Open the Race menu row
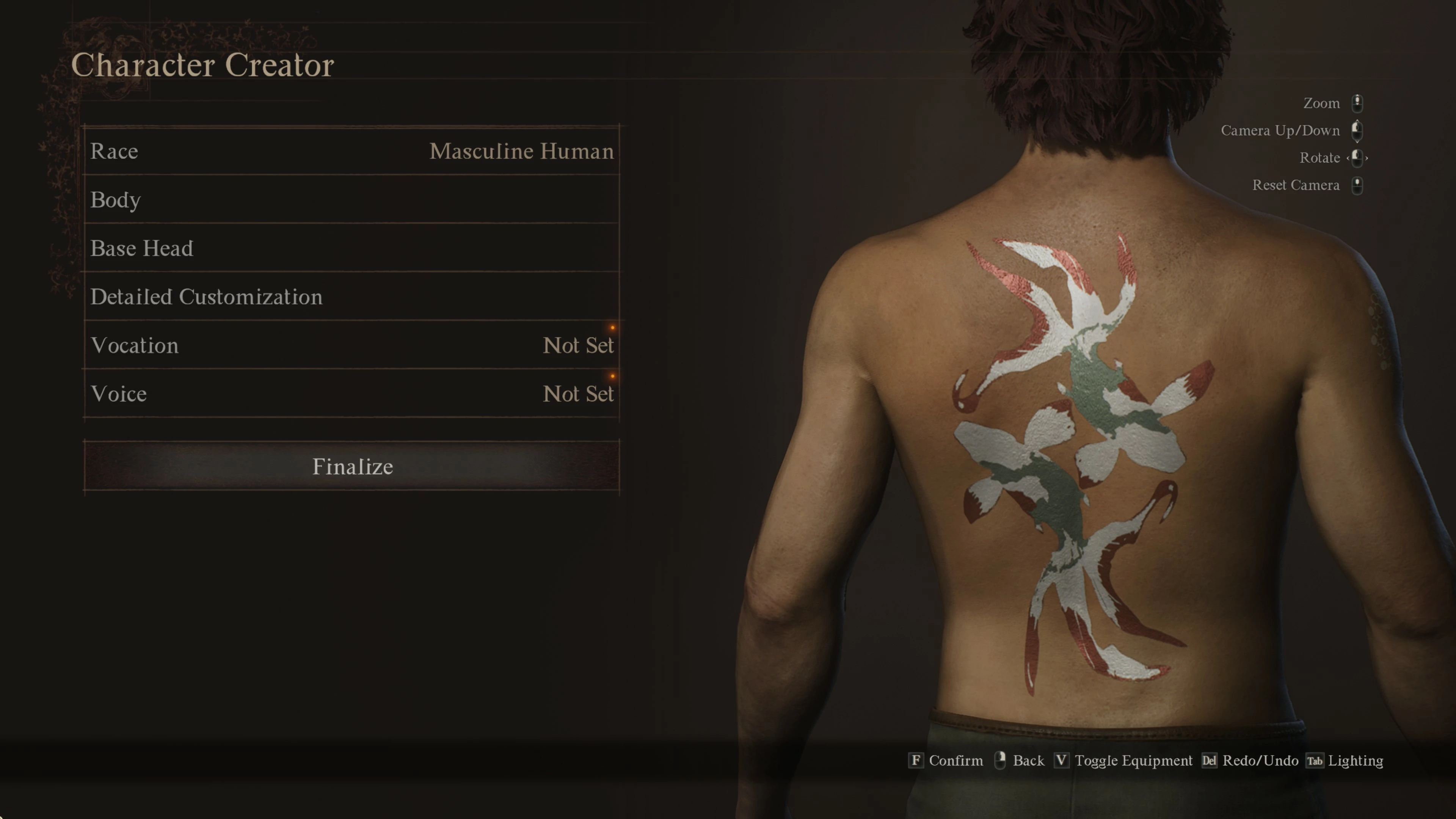Image resolution: width=1456 pixels, height=819 pixels. click(x=351, y=151)
